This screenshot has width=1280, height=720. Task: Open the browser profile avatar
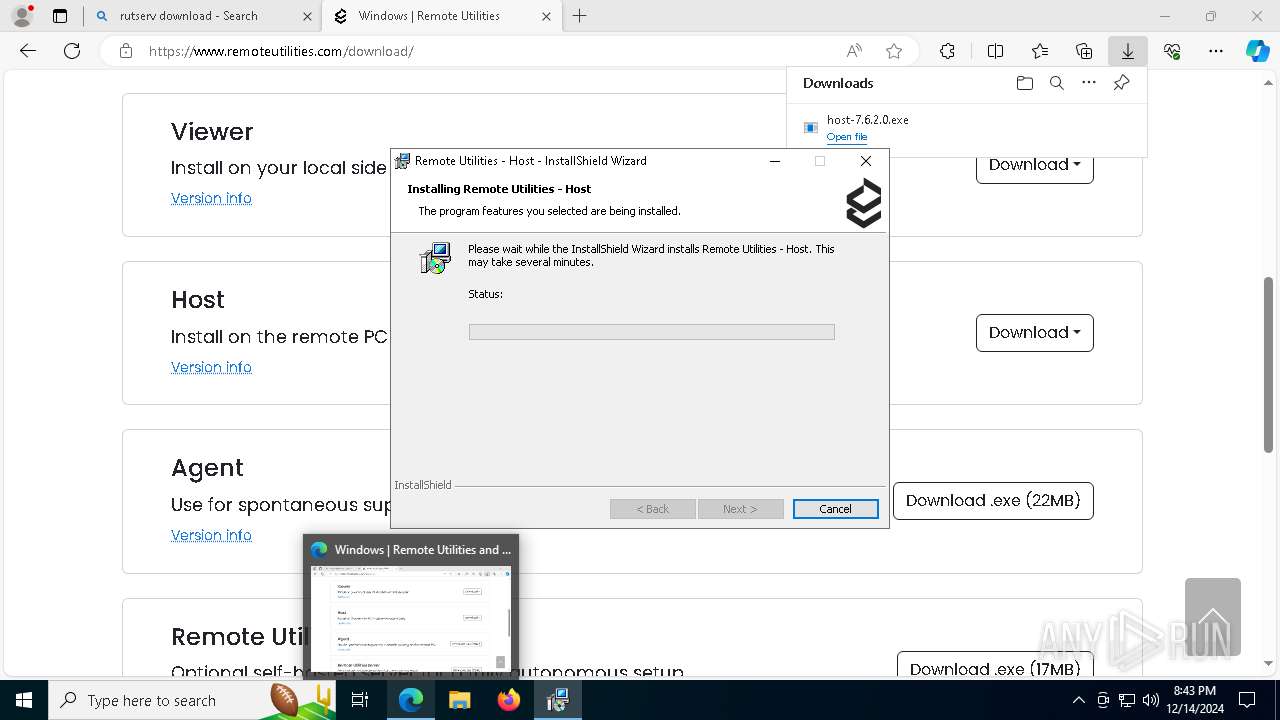coord(22,16)
